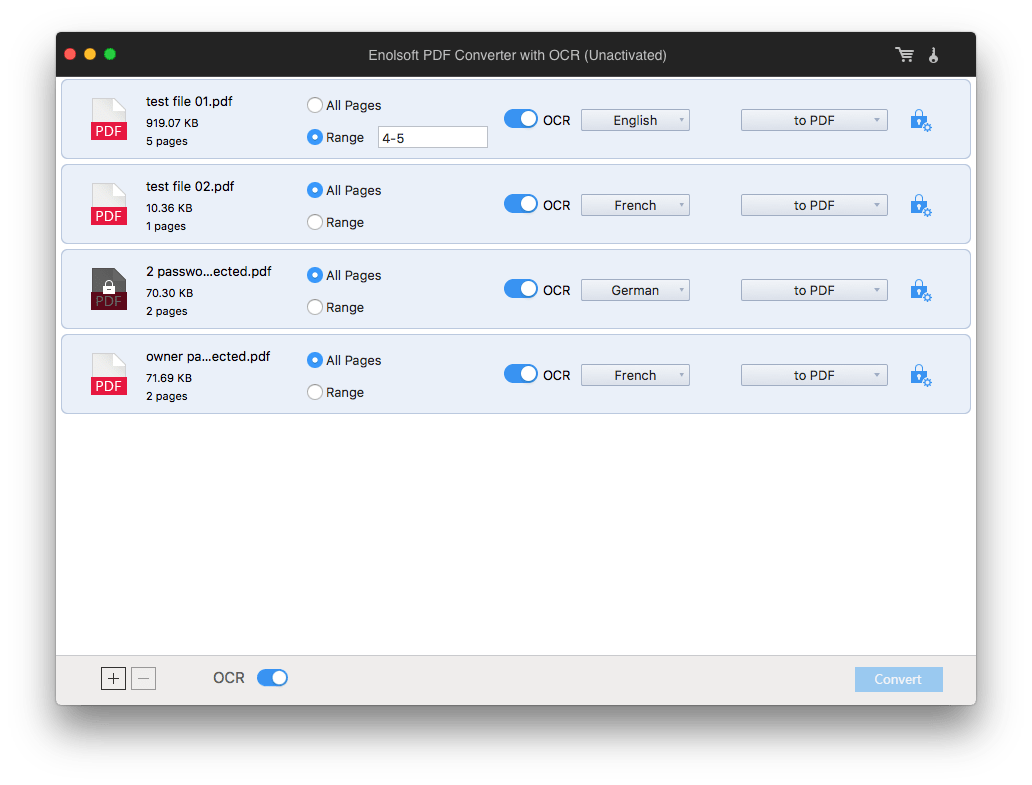Open English language dropdown for test file 01.pdf
The width and height of the screenshot is (1032, 785).
635,120
